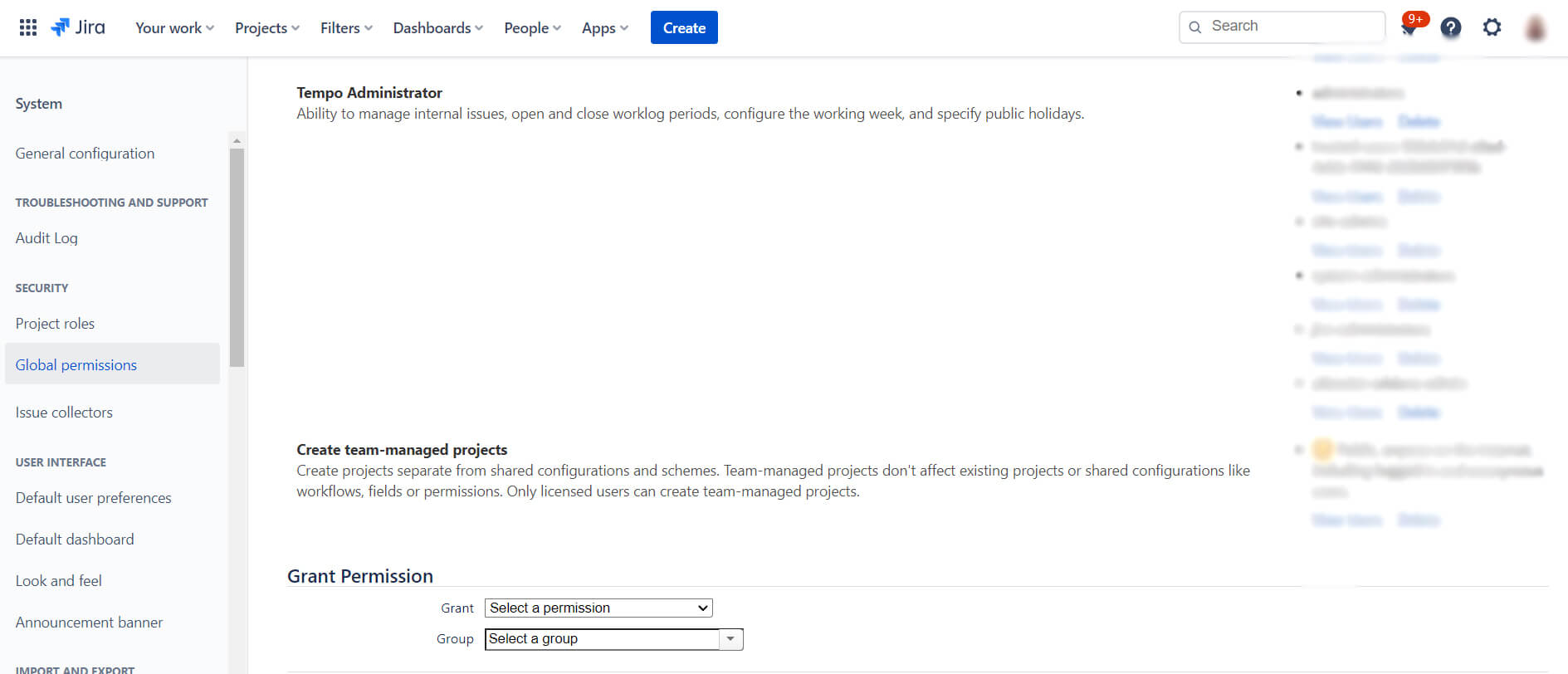
Task: Click the sidebar scroll up arrow
Action: pos(237,141)
